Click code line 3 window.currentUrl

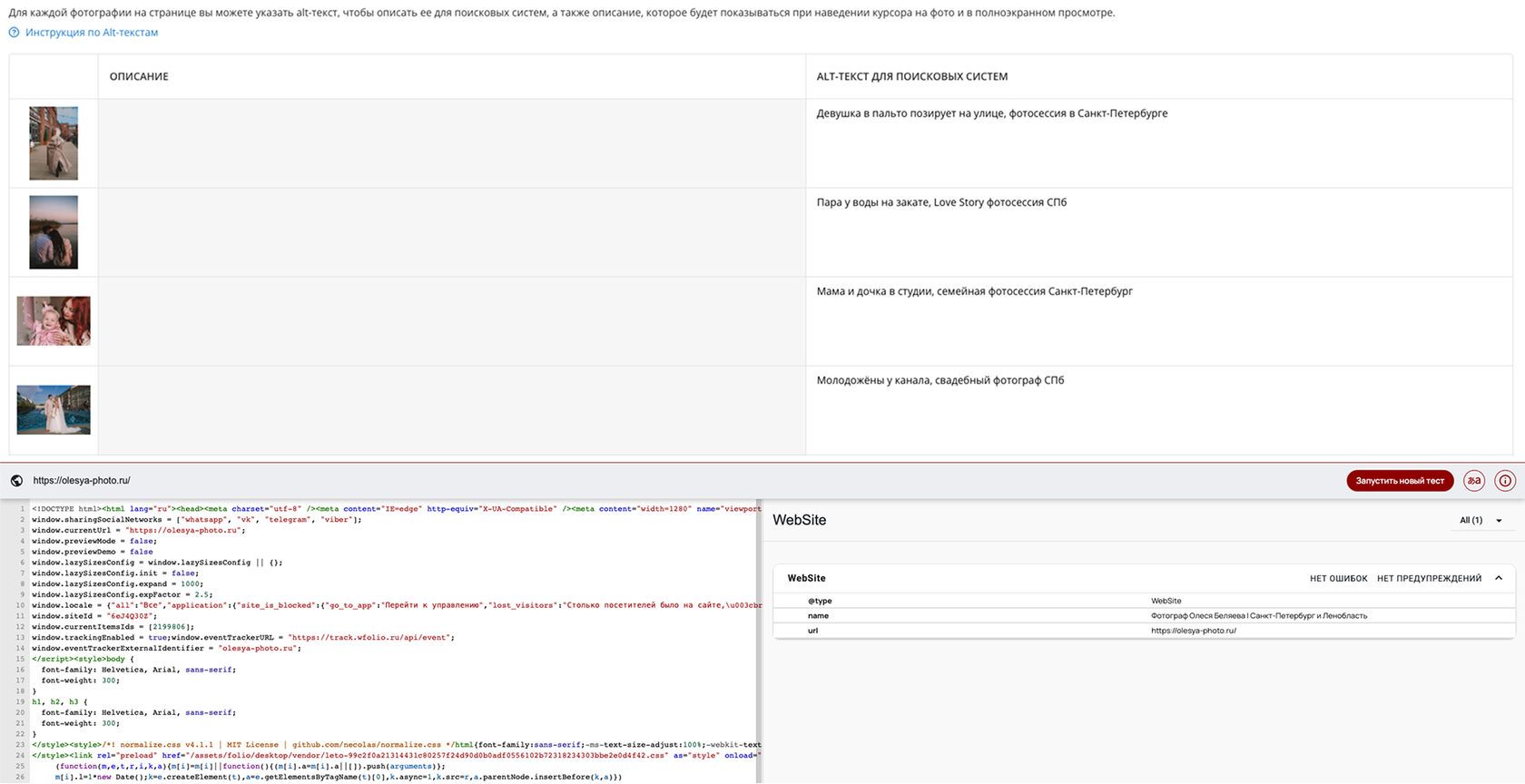pos(139,531)
